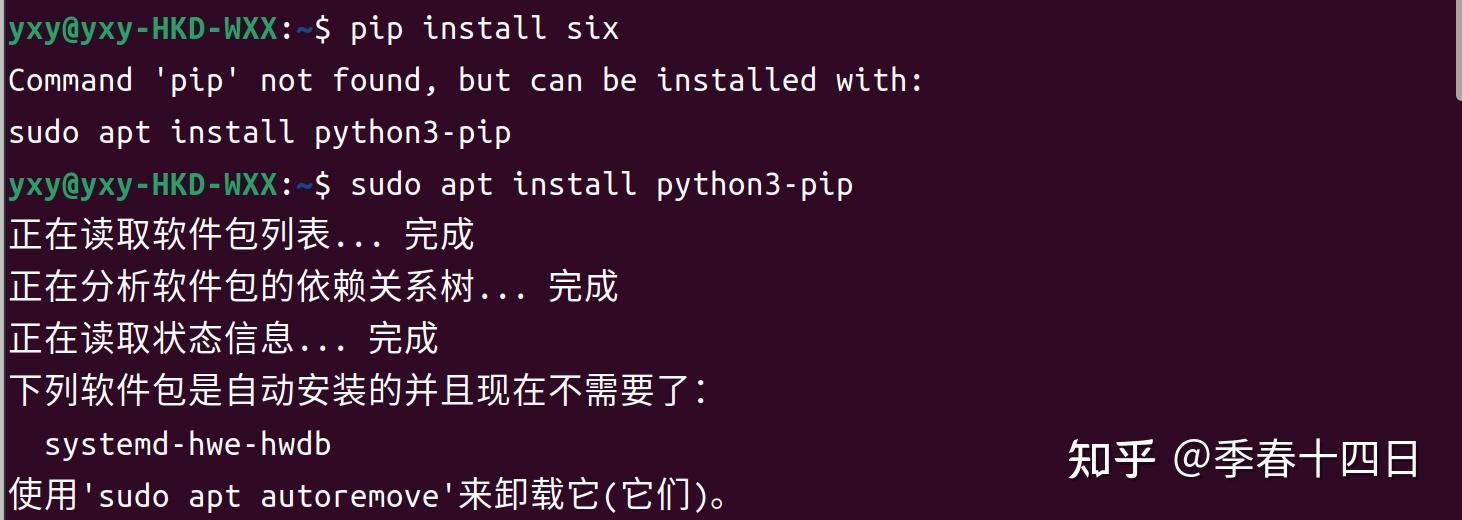Click the typed 'pip install six' command
Screen dimensions: 1462x520
(x=484, y=29)
